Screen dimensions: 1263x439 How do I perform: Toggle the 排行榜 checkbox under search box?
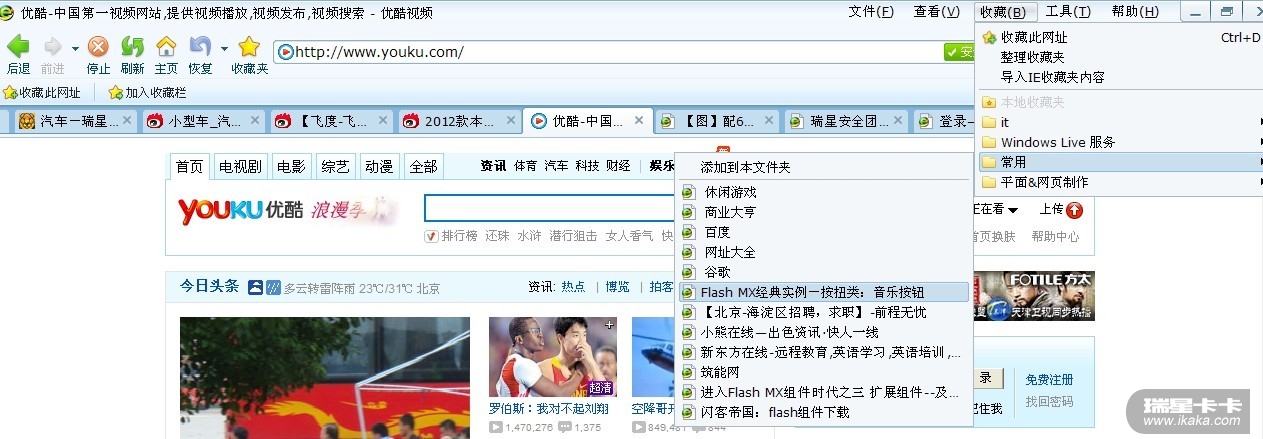tap(431, 236)
